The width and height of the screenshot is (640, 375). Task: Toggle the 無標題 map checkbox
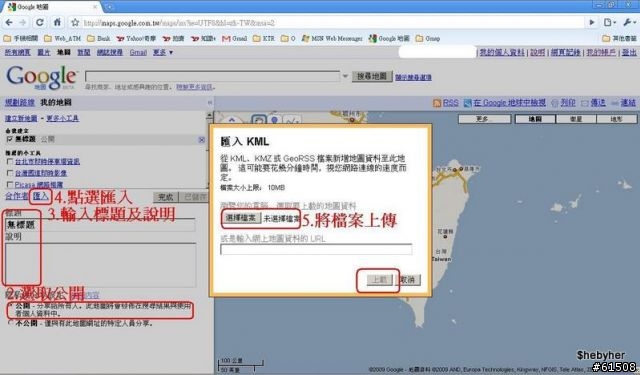pos(10,139)
